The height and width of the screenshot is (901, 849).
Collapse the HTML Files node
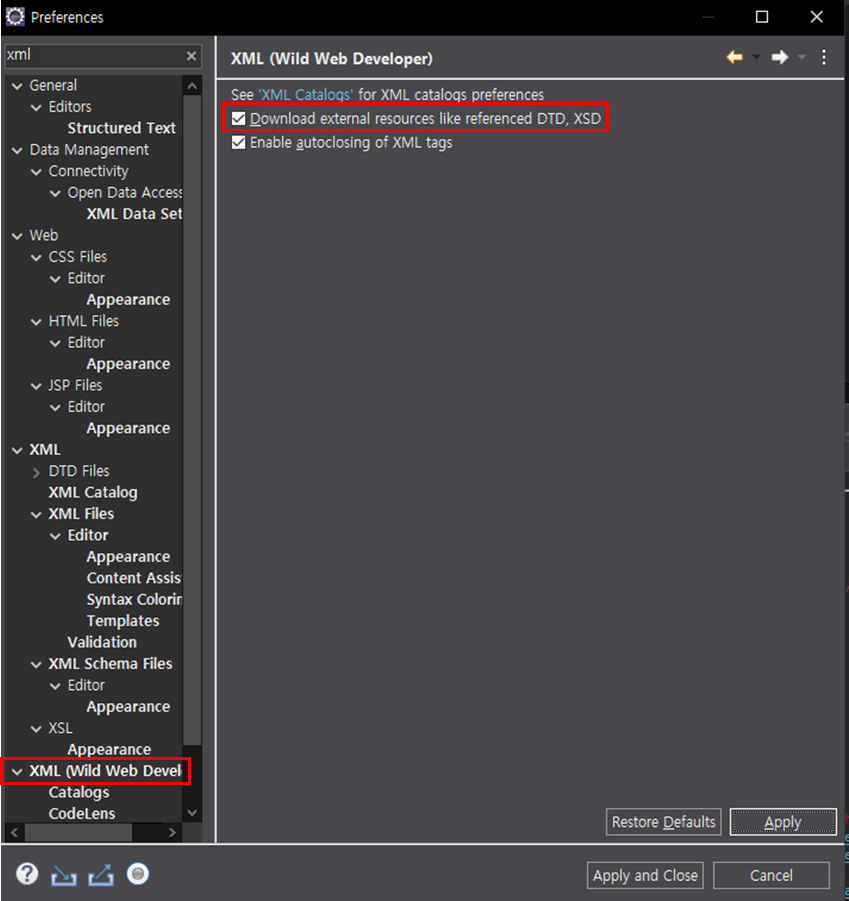(36, 322)
